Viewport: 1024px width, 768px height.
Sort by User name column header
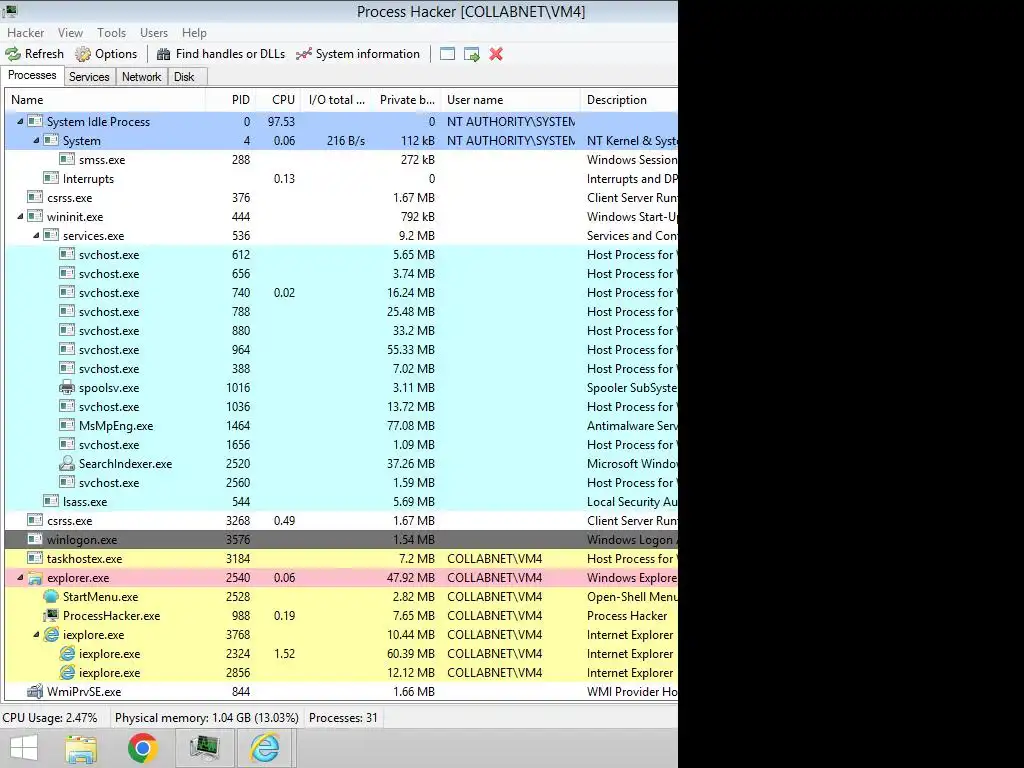click(511, 100)
